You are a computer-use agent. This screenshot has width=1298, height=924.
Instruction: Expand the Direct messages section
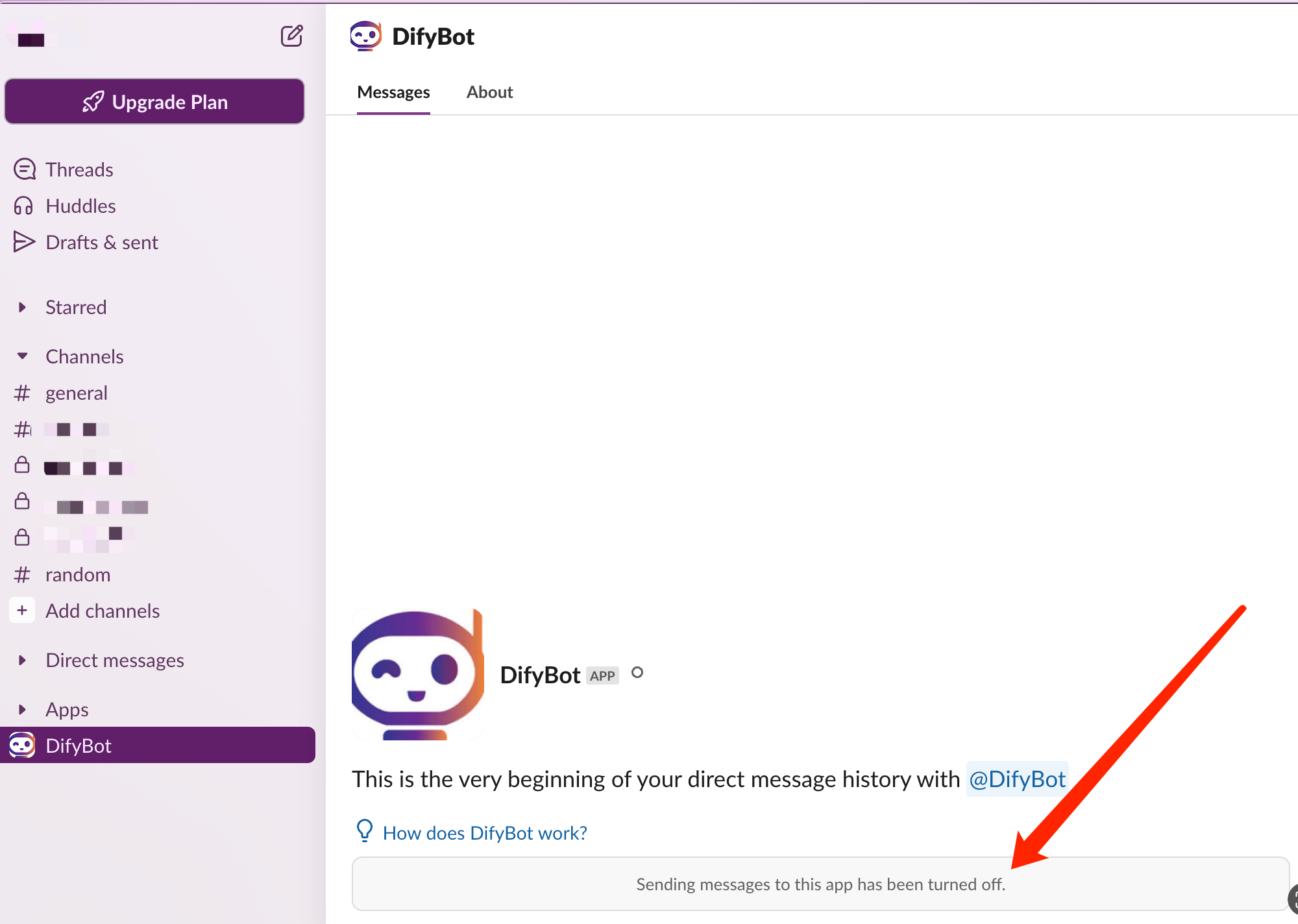pyautogui.click(x=23, y=660)
